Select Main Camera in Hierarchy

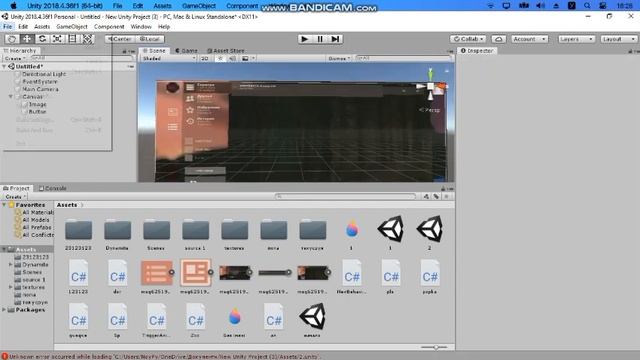click(x=40, y=89)
